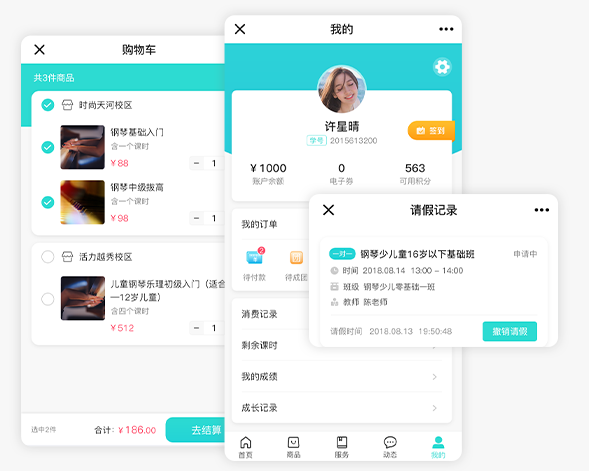Viewport: 589px width, 471px height.
Task: Click the store icon beside 时尚天河校区
Action: click(x=67, y=105)
